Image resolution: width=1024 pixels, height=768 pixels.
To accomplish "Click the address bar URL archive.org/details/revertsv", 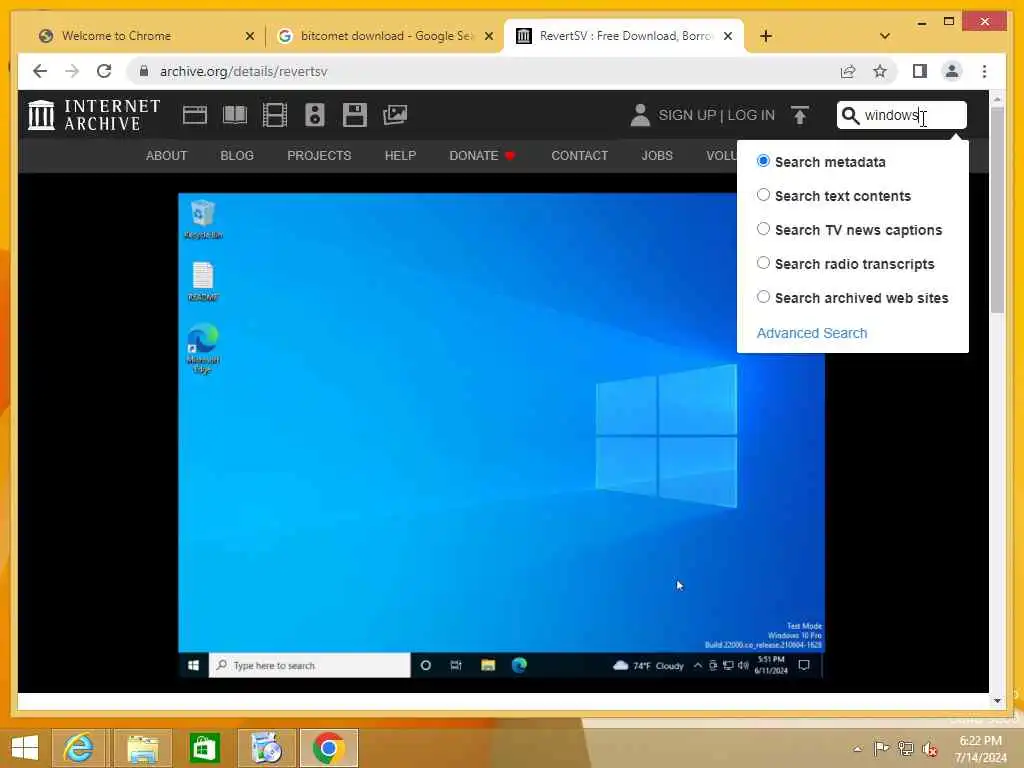I will (244, 71).
